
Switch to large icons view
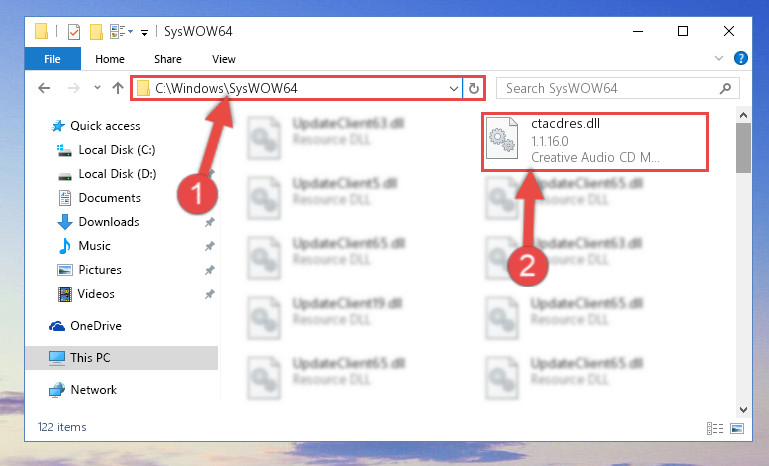(737, 428)
